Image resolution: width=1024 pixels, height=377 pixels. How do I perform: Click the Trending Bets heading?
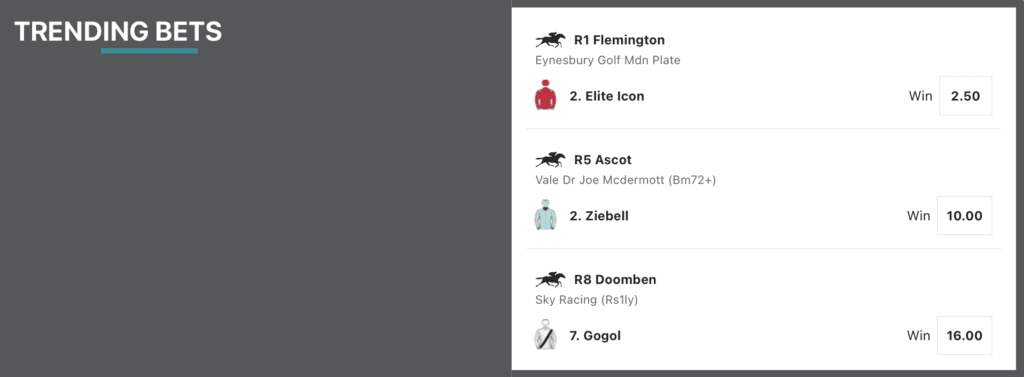(118, 31)
